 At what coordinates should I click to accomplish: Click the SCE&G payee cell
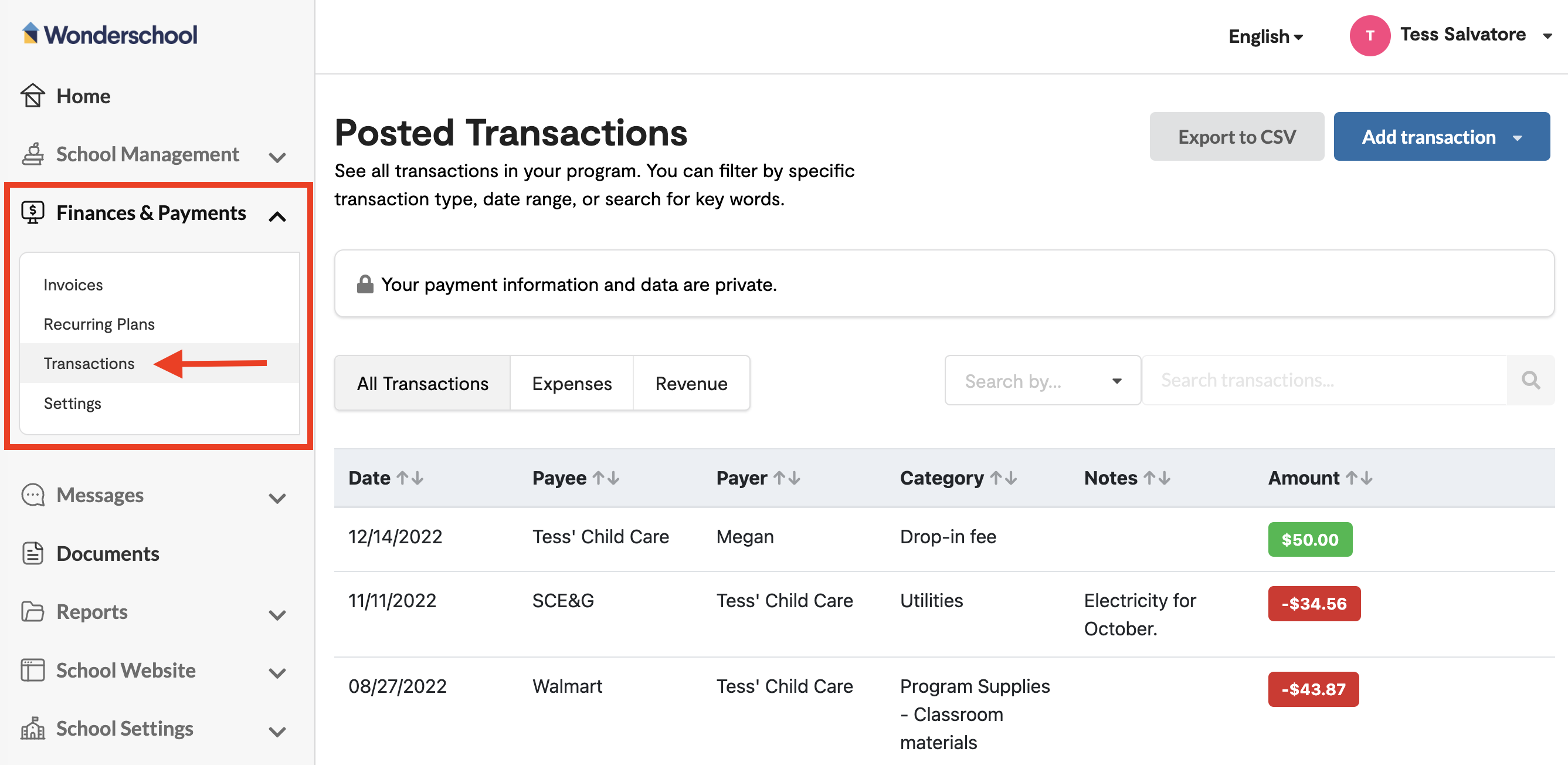[x=563, y=600]
